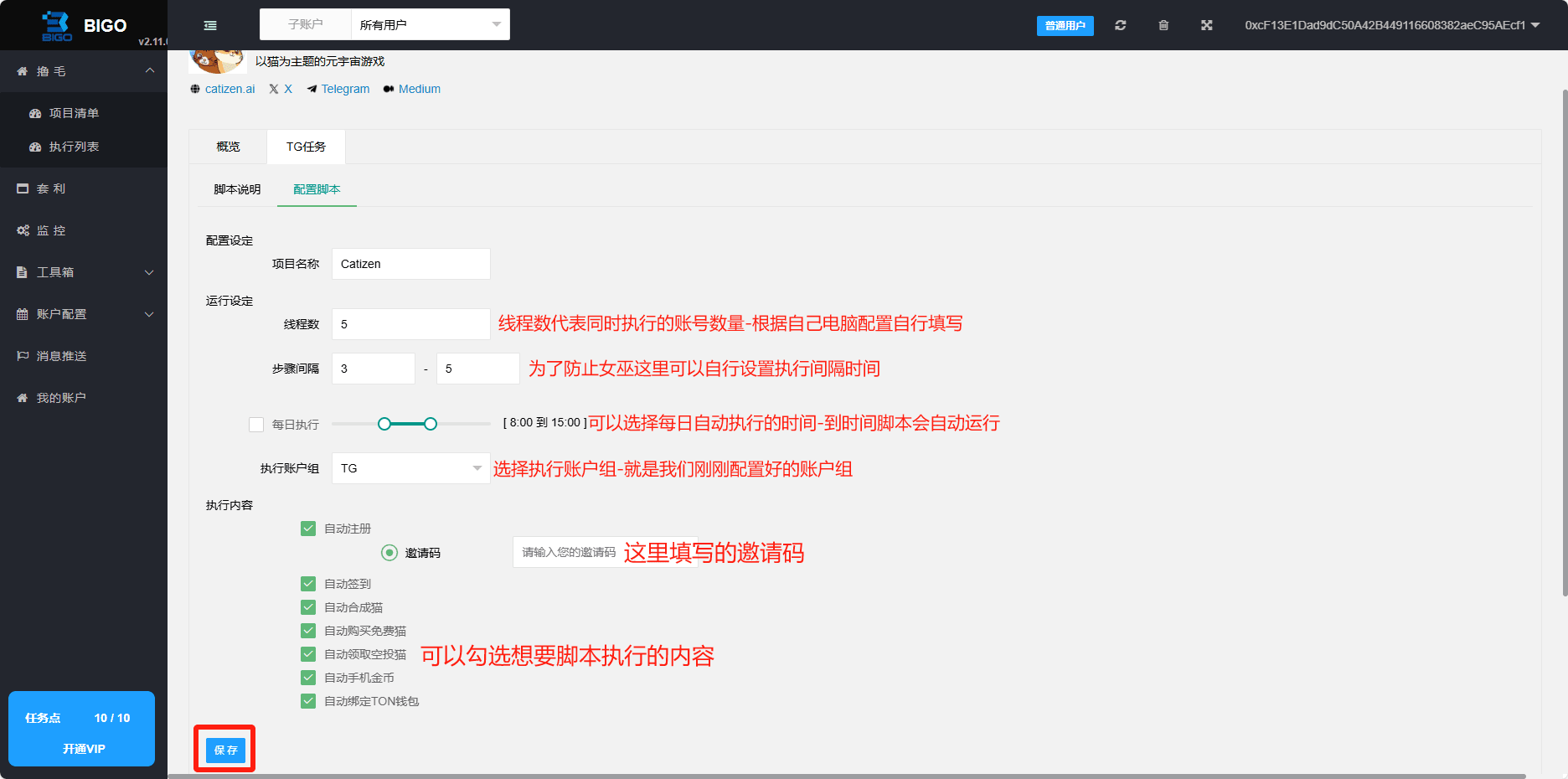Image resolution: width=1568 pixels, height=779 pixels.
Task: Click the Telegram paper-plane icon
Action: (312, 89)
